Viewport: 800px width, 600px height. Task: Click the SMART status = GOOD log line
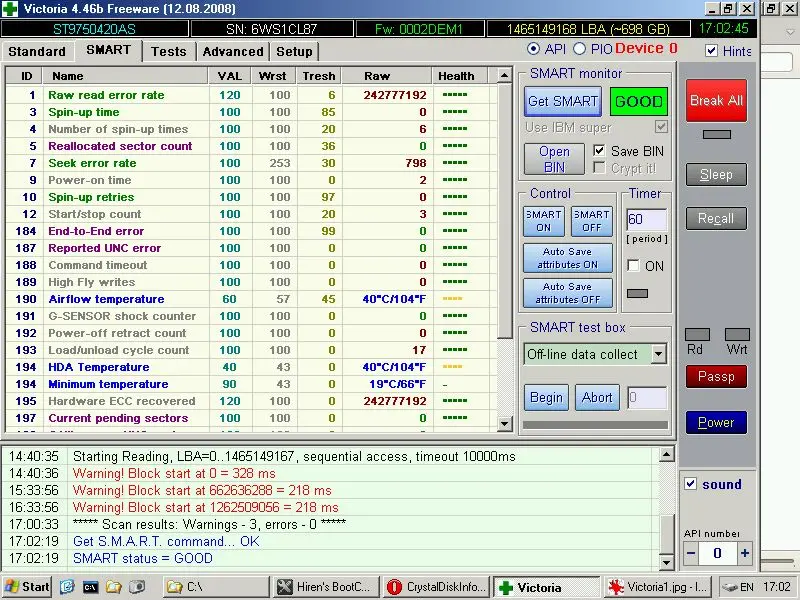click(142, 558)
